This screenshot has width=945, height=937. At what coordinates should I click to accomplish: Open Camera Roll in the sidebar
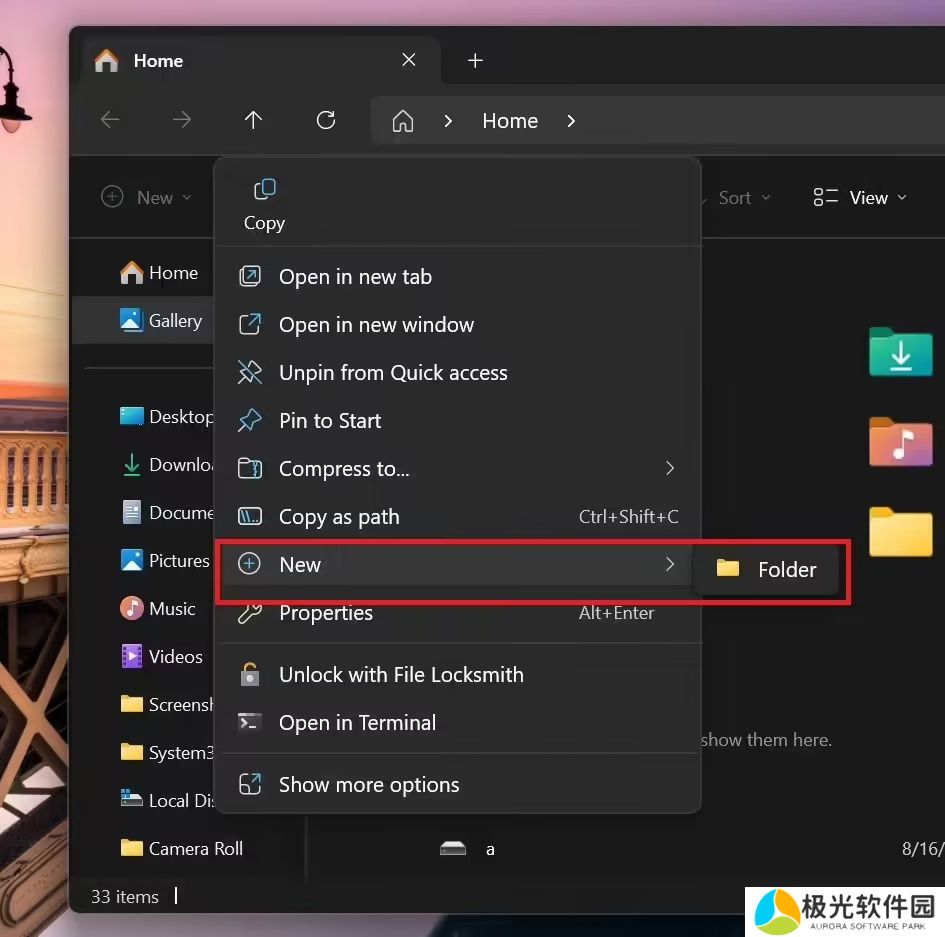tap(194, 849)
